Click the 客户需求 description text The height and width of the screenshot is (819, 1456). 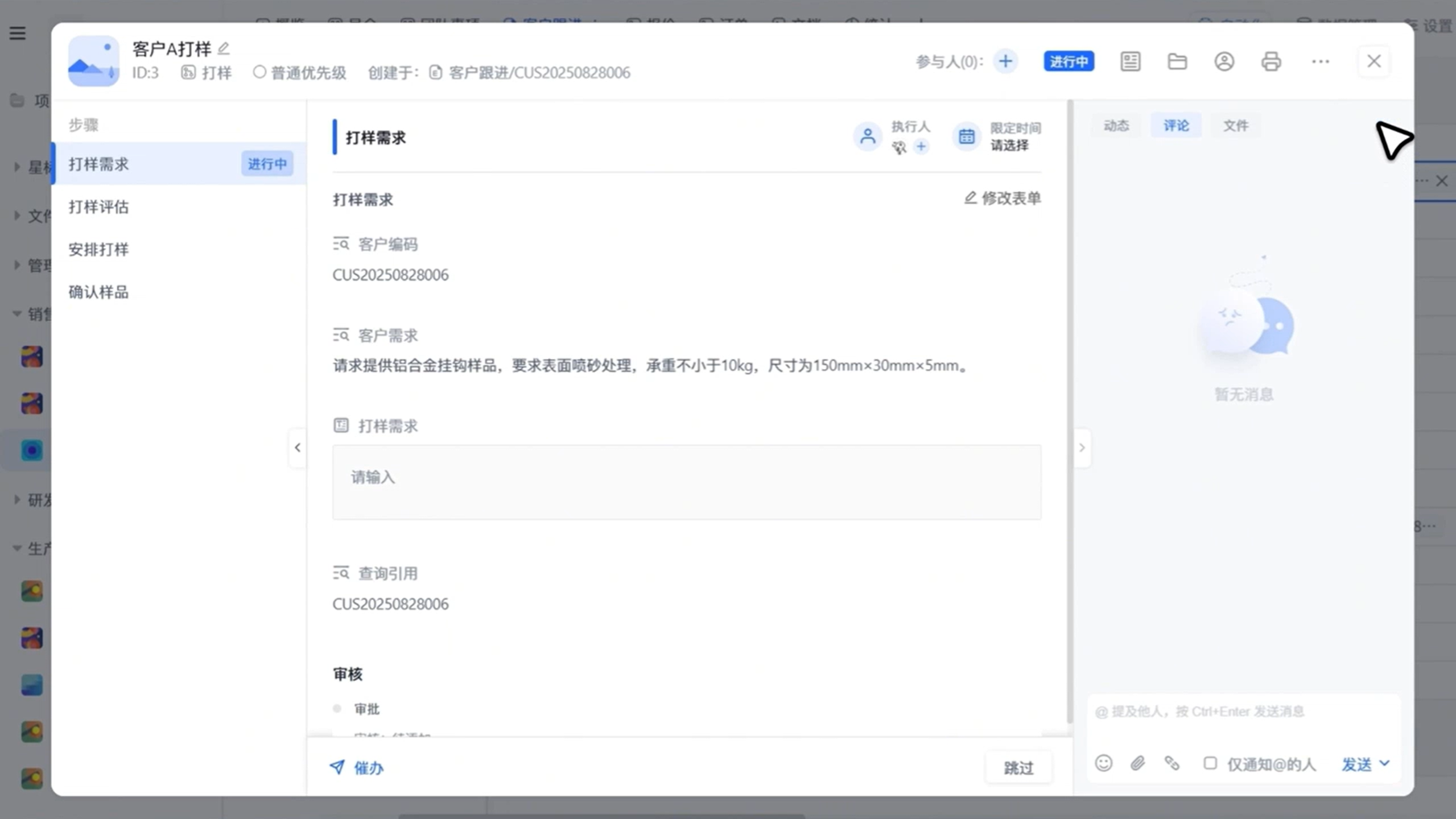650,365
